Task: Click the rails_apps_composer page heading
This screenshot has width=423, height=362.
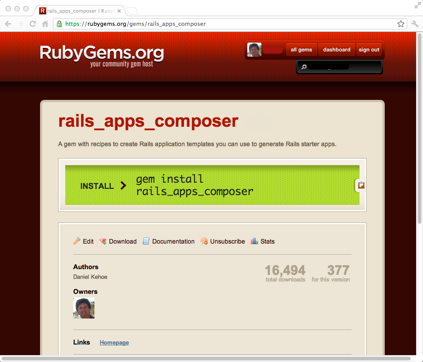Action: (148, 121)
